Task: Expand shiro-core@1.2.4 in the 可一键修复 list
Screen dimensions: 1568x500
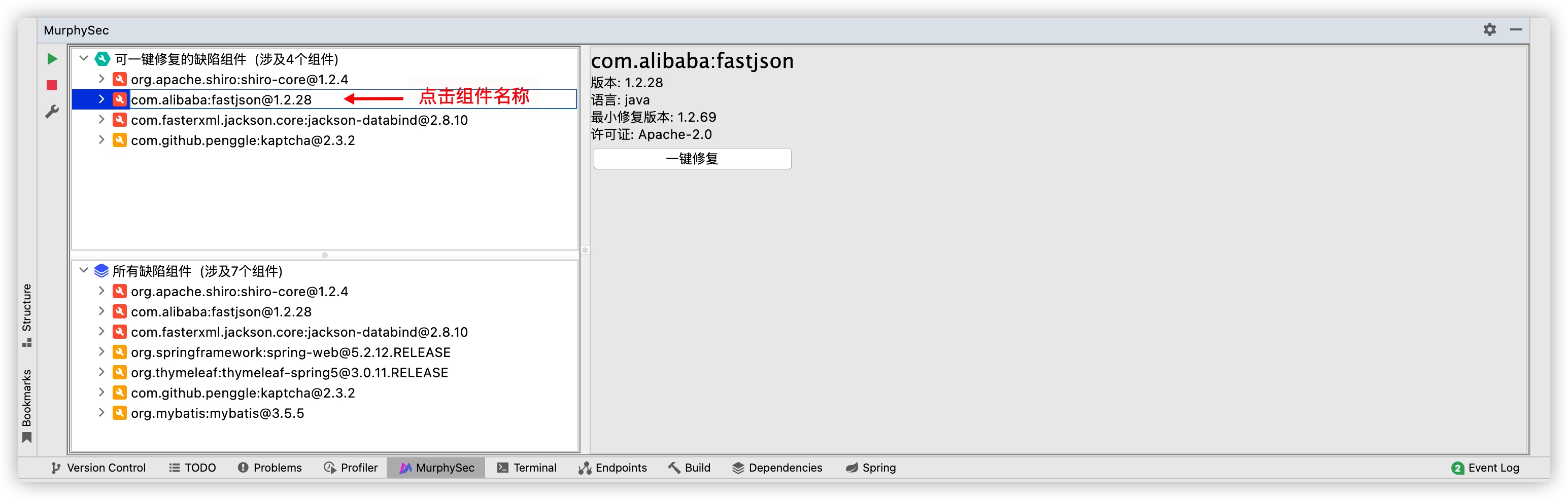Action: pyautogui.click(x=101, y=79)
